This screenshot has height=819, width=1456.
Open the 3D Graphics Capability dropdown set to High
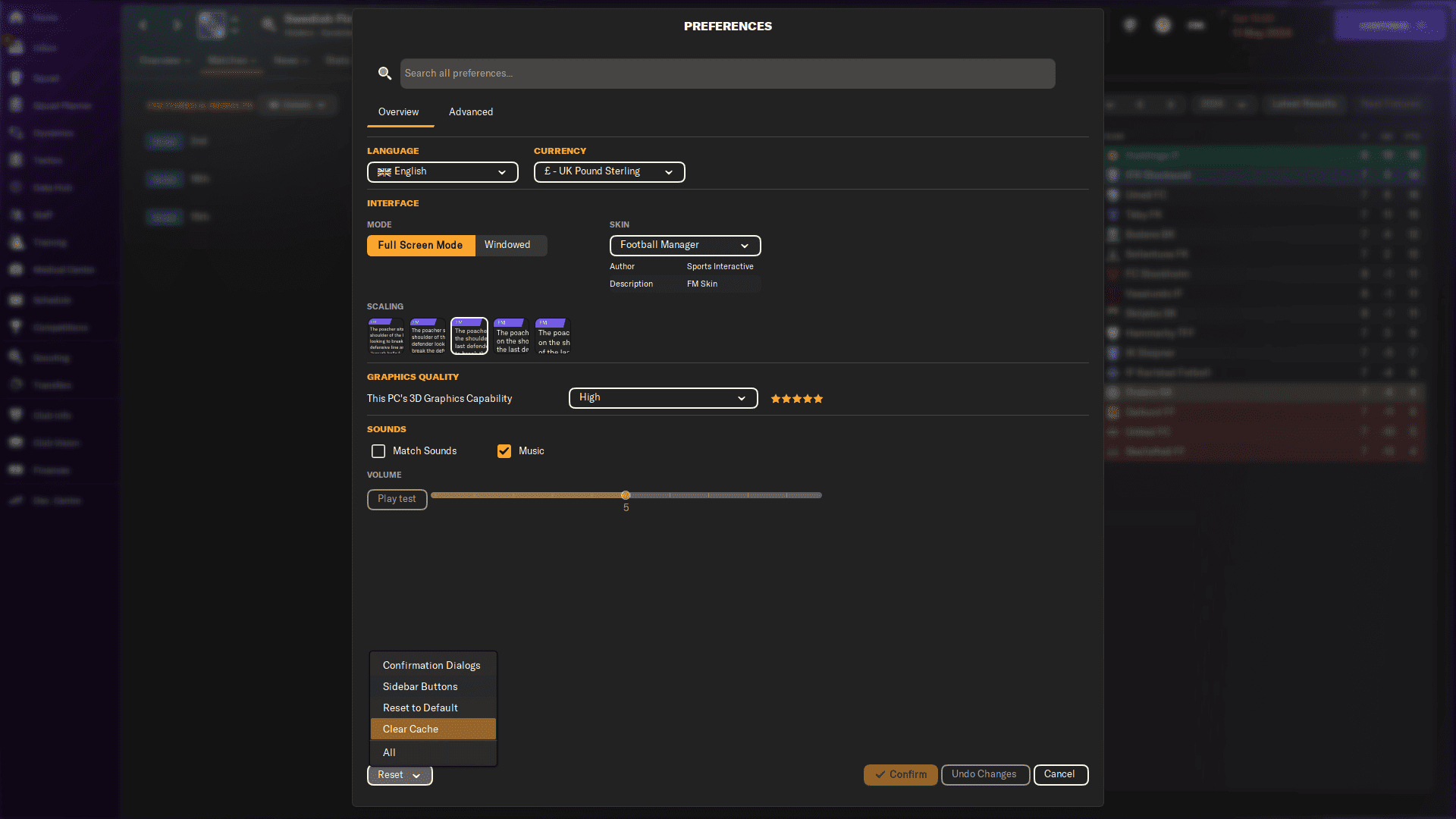pyautogui.click(x=664, y=398)
